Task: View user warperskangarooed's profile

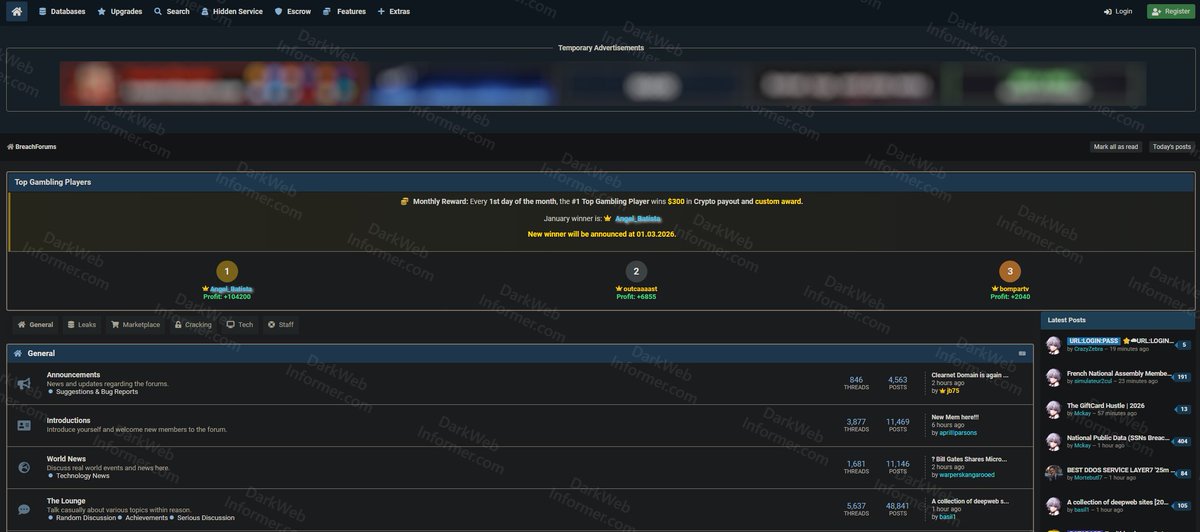Action: click(967, 475)
